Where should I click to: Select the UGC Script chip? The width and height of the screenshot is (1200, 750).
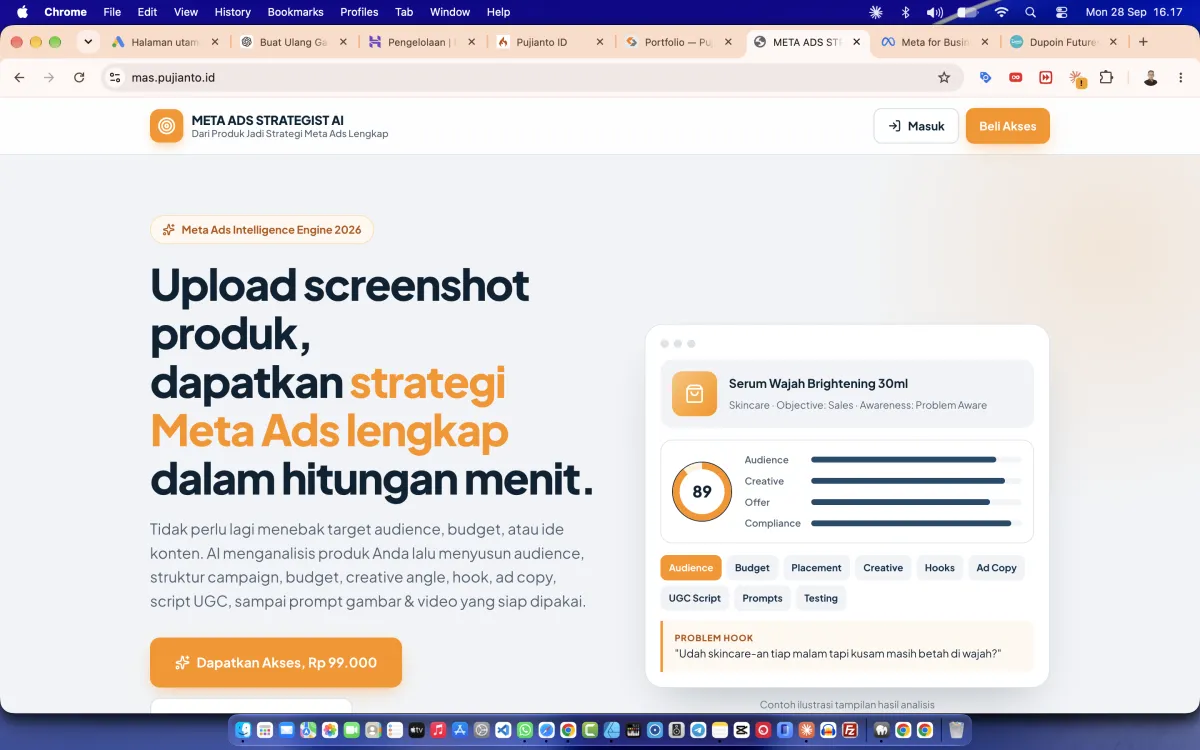[x=695, y=598]
